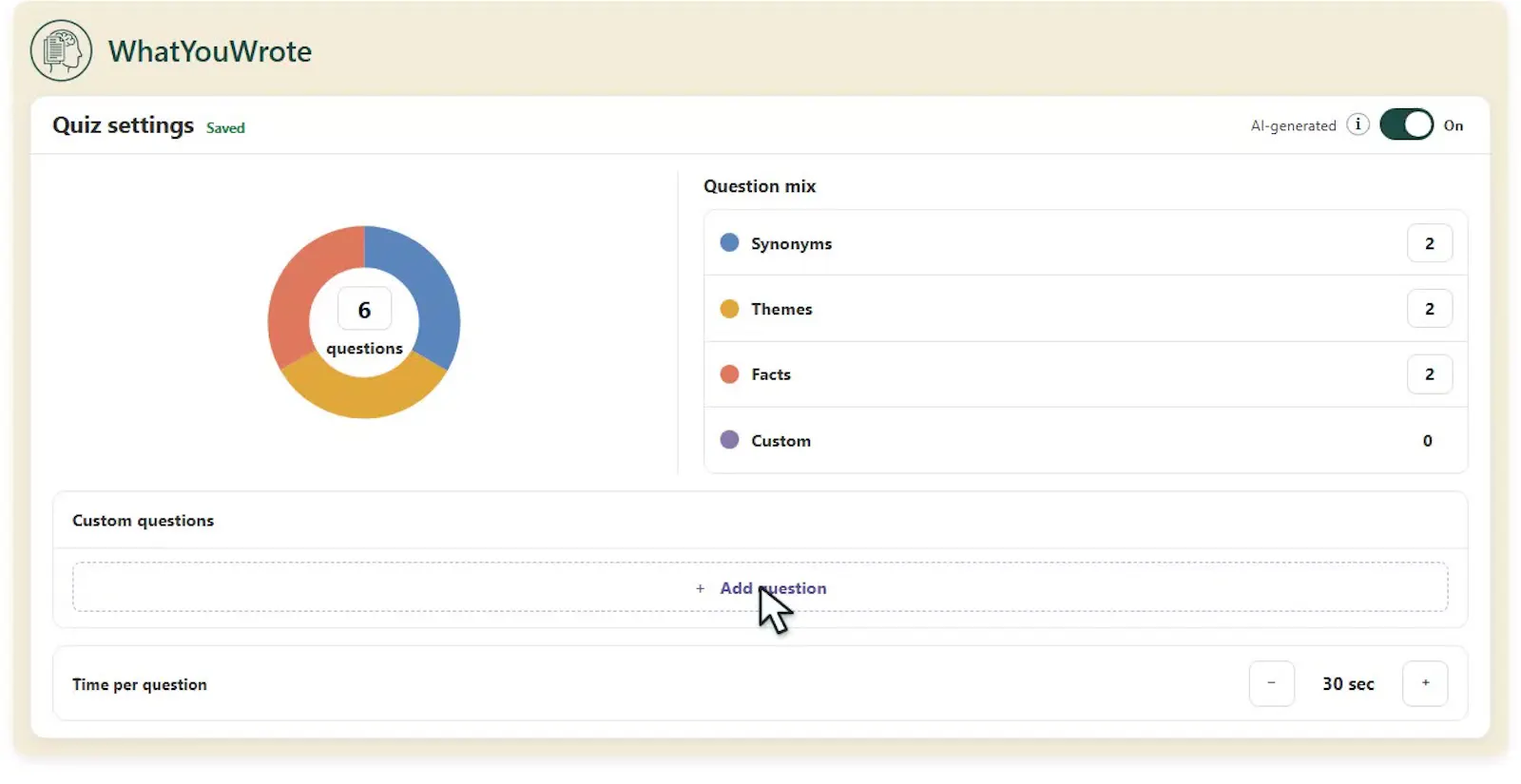1521x784 pixels.
Task: Click the Question mix heading
Action: [x=760, y=186]
